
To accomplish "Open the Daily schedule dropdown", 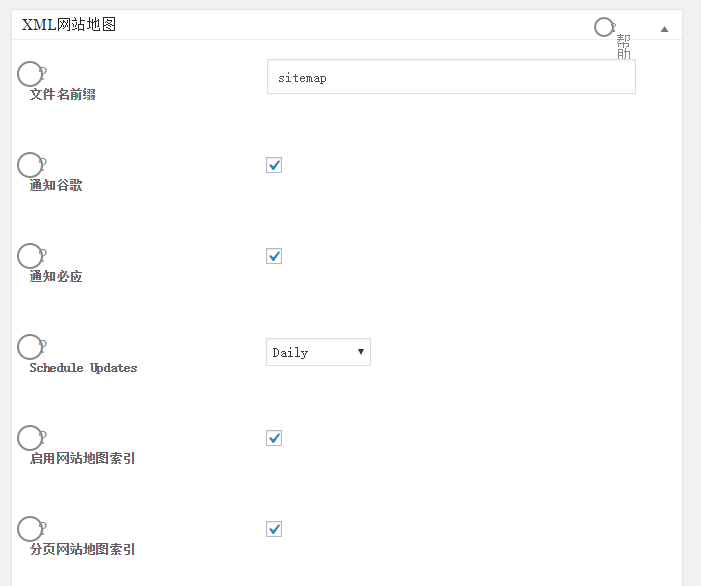I will [318, 352].
